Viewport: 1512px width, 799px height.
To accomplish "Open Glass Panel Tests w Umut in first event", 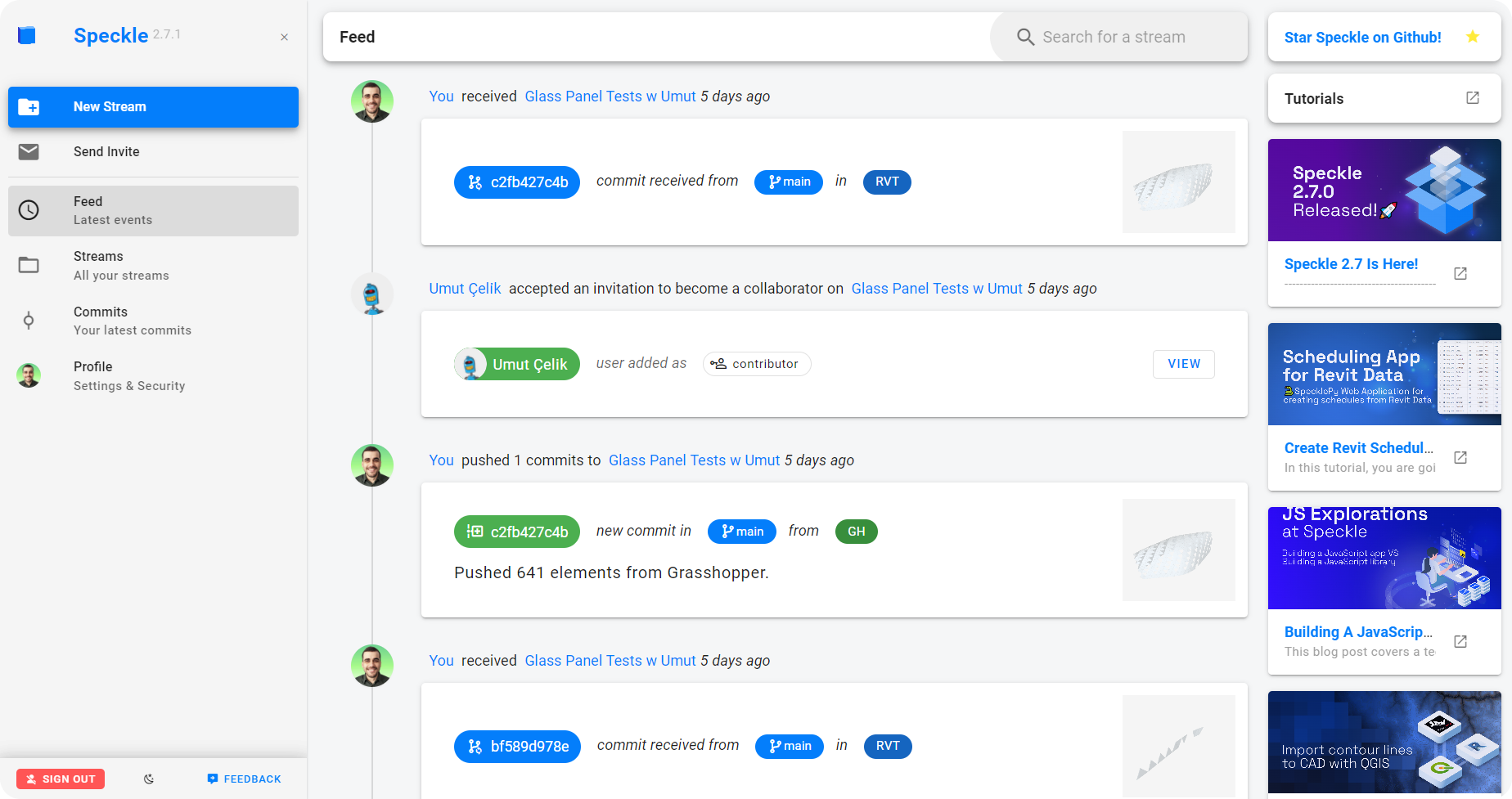I will [x=610, y=97].
